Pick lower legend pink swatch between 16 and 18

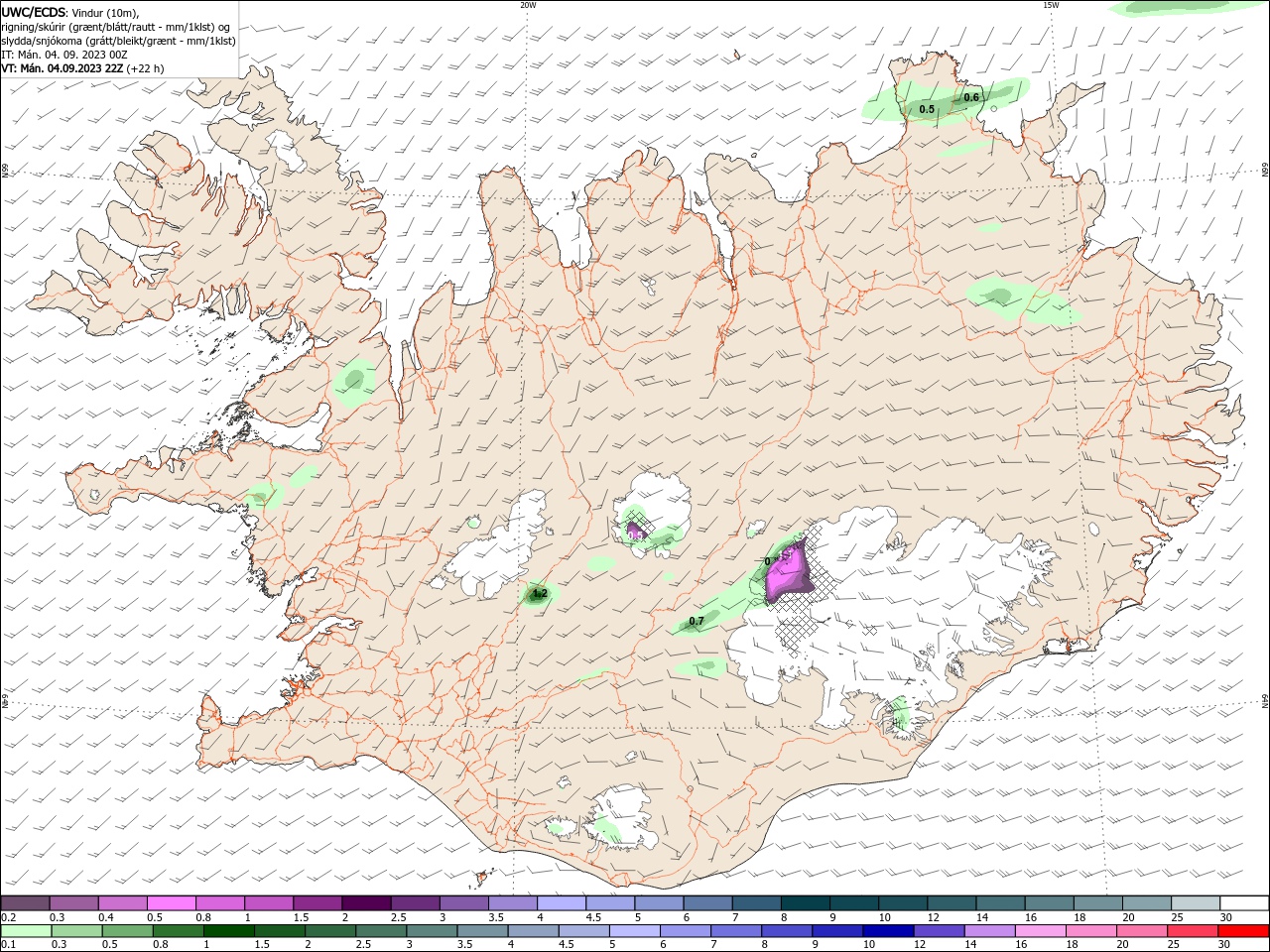[1041, 931]
